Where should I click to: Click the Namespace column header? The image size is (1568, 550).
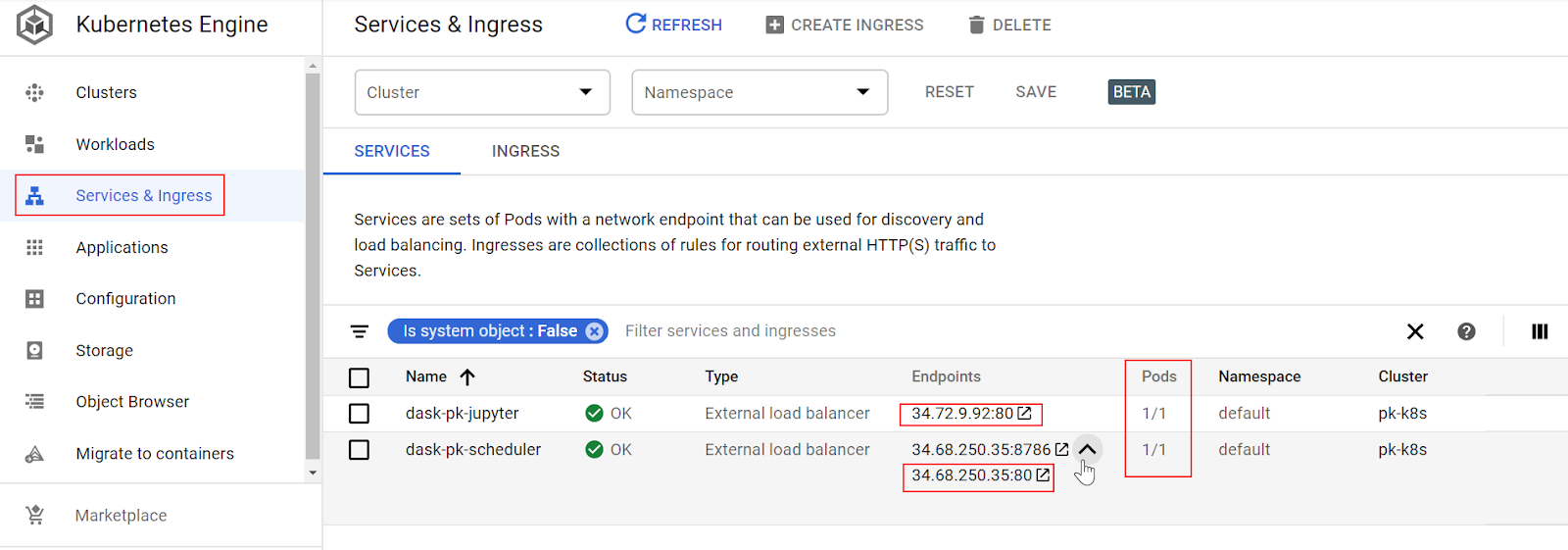click(x=1259, y=376)
